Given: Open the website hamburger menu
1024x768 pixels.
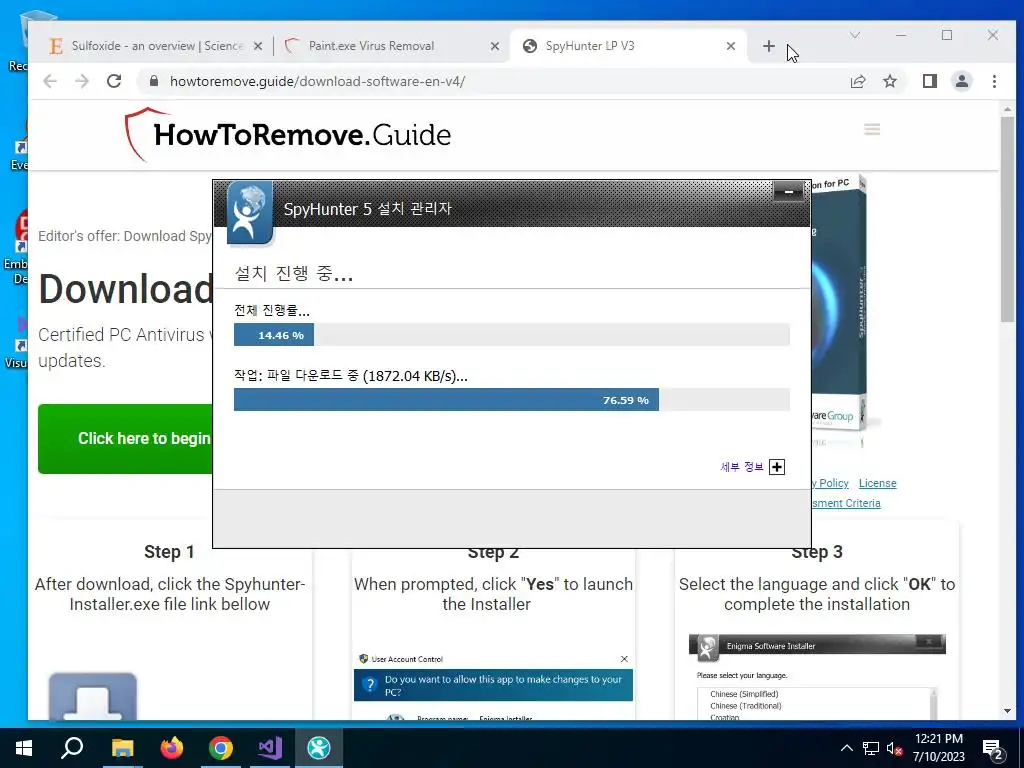Looking at the screenshot, I should point(872,129).
